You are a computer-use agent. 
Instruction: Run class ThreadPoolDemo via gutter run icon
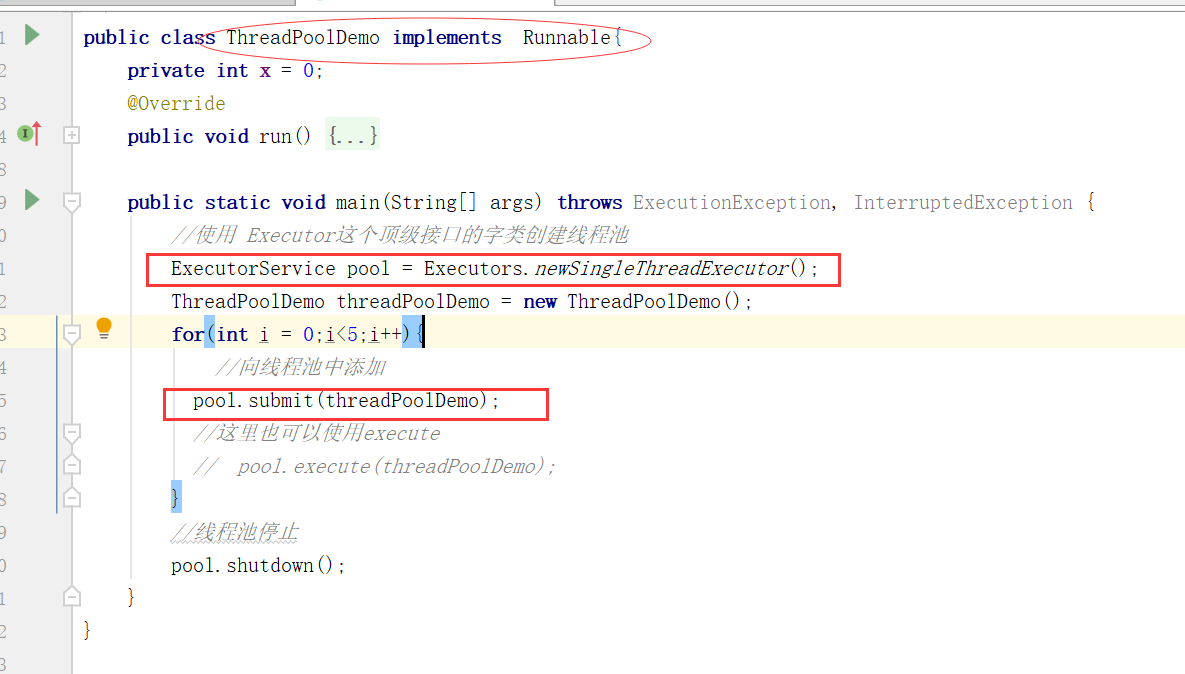point(32,35)
